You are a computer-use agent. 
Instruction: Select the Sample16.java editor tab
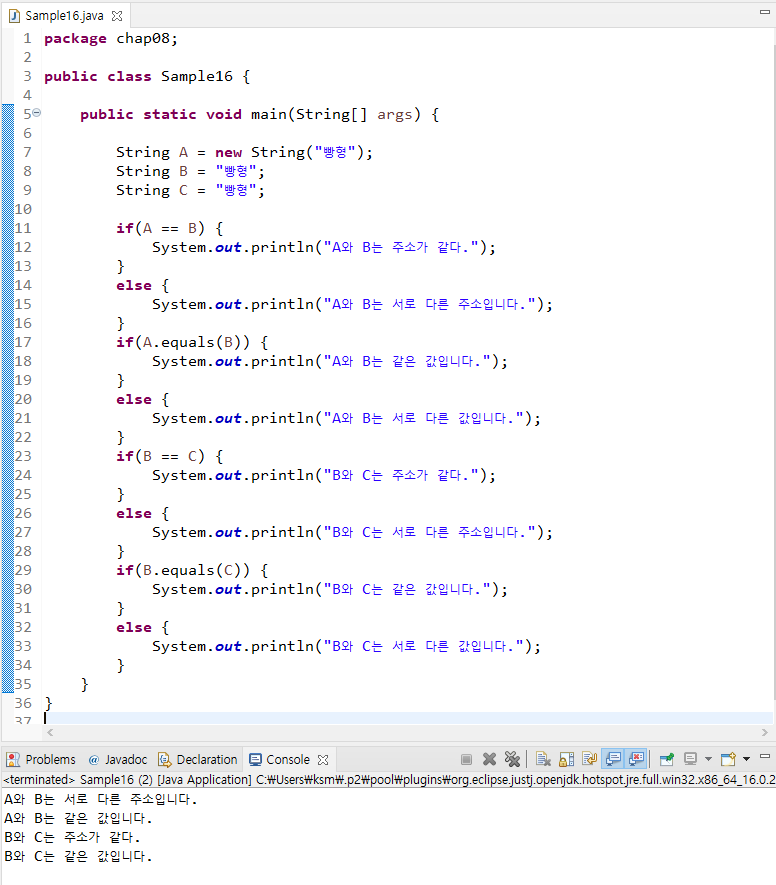coord(64,16)
